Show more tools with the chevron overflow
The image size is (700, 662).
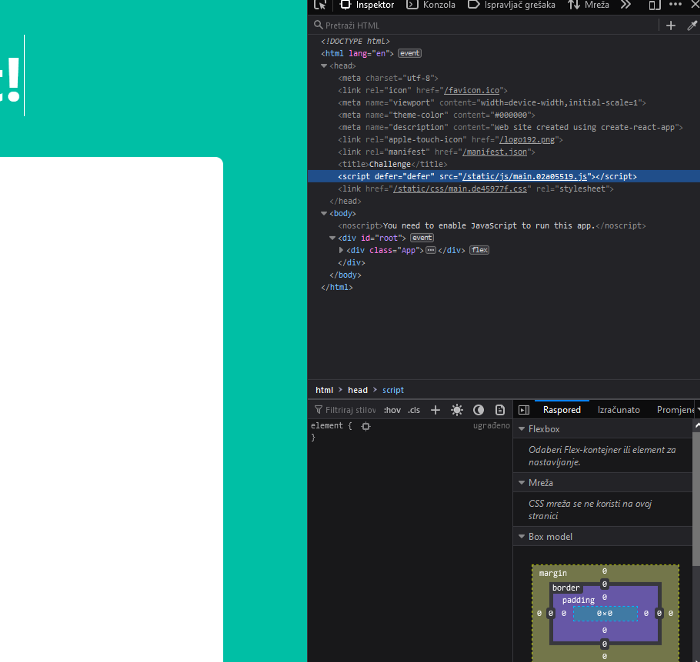tap(626, 5)
